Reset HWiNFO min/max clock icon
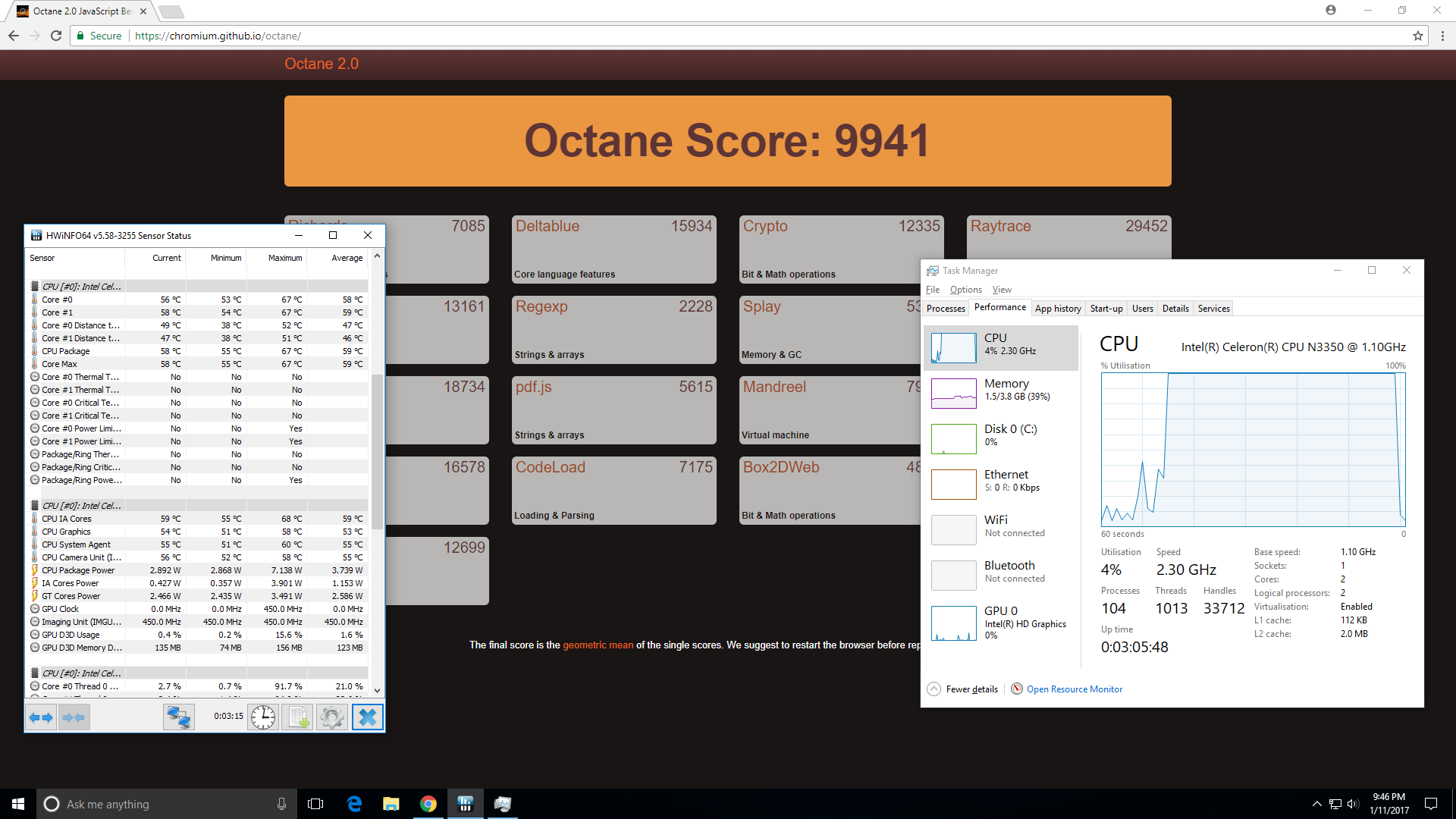 (263, 717)
